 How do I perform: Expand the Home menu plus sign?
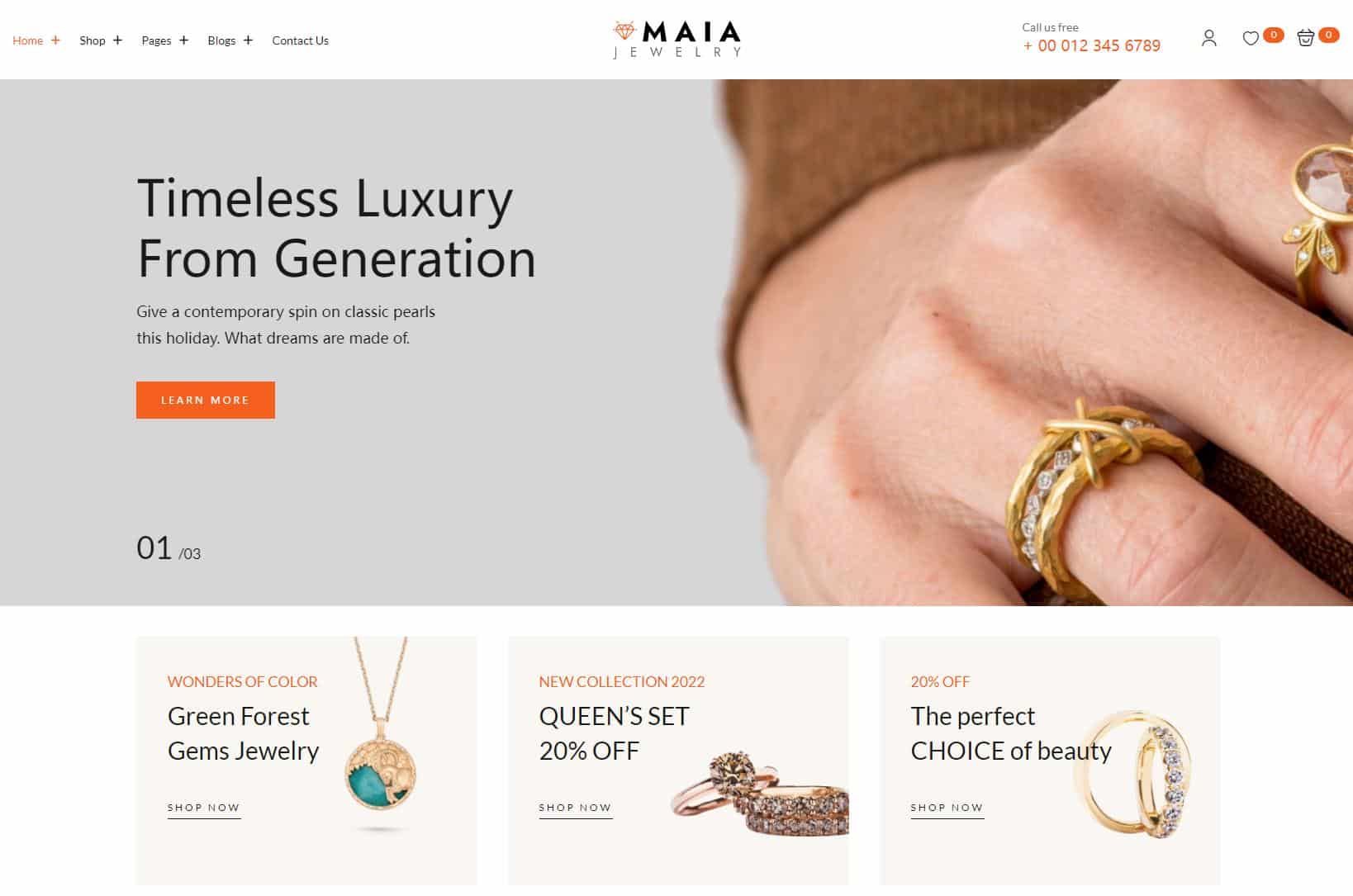coord(55,40)
